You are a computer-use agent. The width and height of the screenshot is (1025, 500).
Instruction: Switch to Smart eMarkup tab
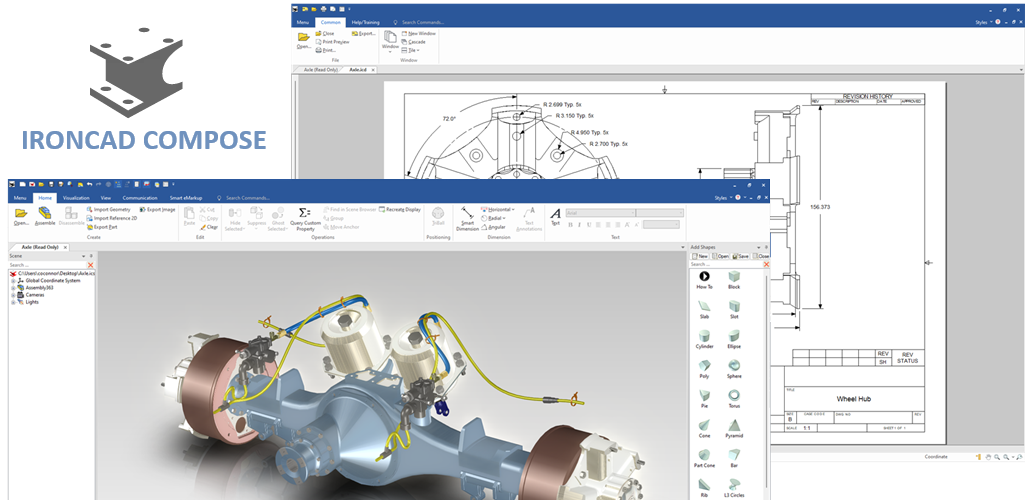[186, 198]
